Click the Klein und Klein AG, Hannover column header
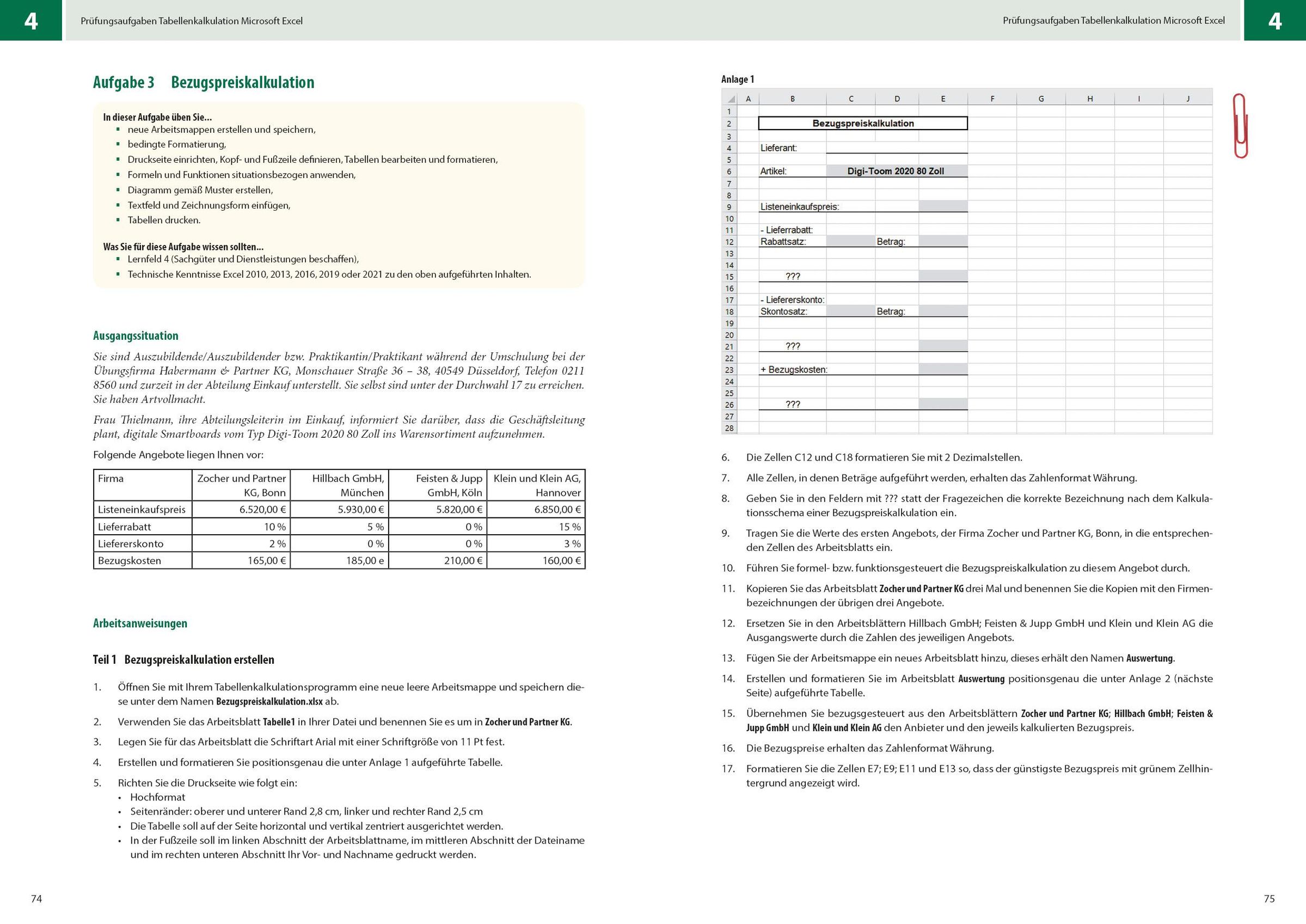The height and width of the screenshot is (924, 1306). tap(536, 485)
